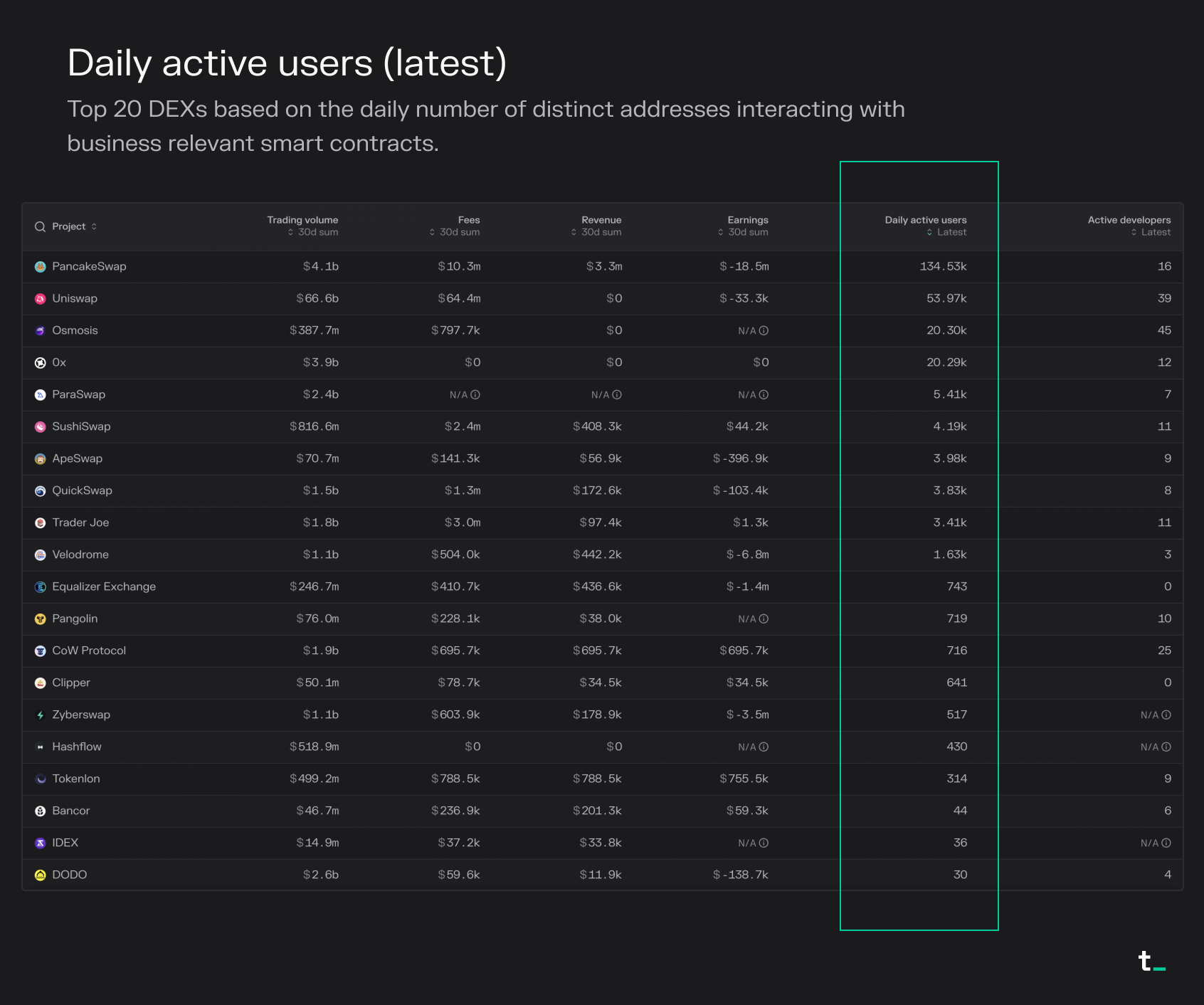Click the Osmosis project icon
The height and width of the screenshot is (1005, 1204).
tap(41, 331)
